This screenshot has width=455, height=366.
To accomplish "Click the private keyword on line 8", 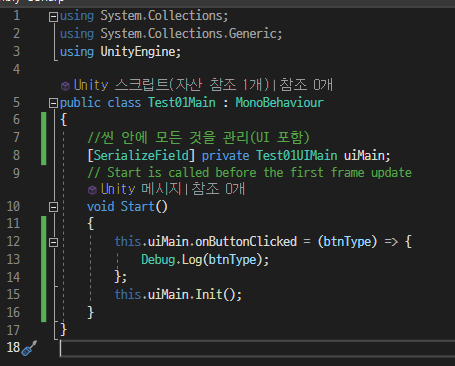I will click(225, 156).
